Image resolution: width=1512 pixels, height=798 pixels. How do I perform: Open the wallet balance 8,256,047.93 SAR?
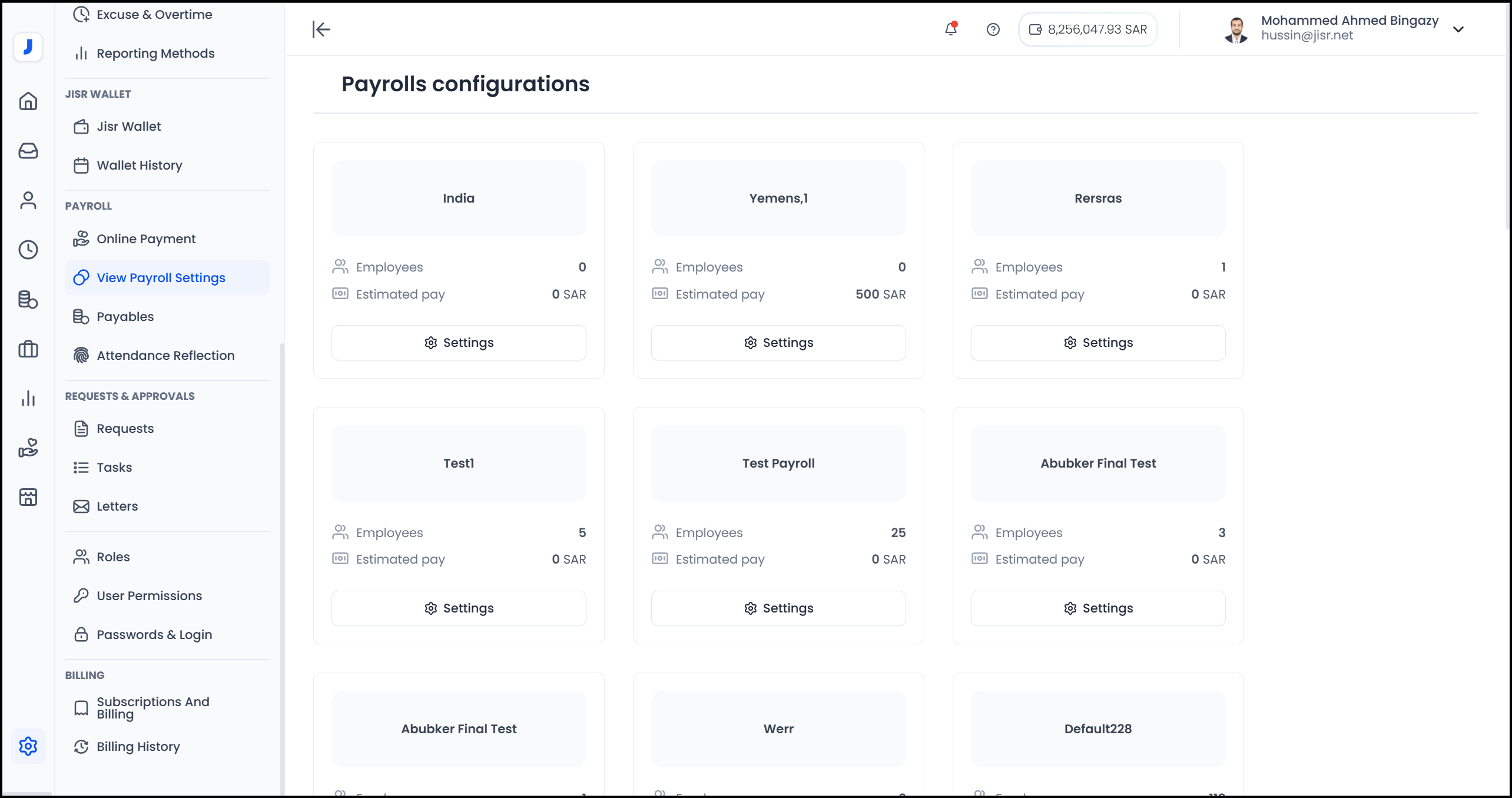pyautogui.click(x=1088, y=29)
